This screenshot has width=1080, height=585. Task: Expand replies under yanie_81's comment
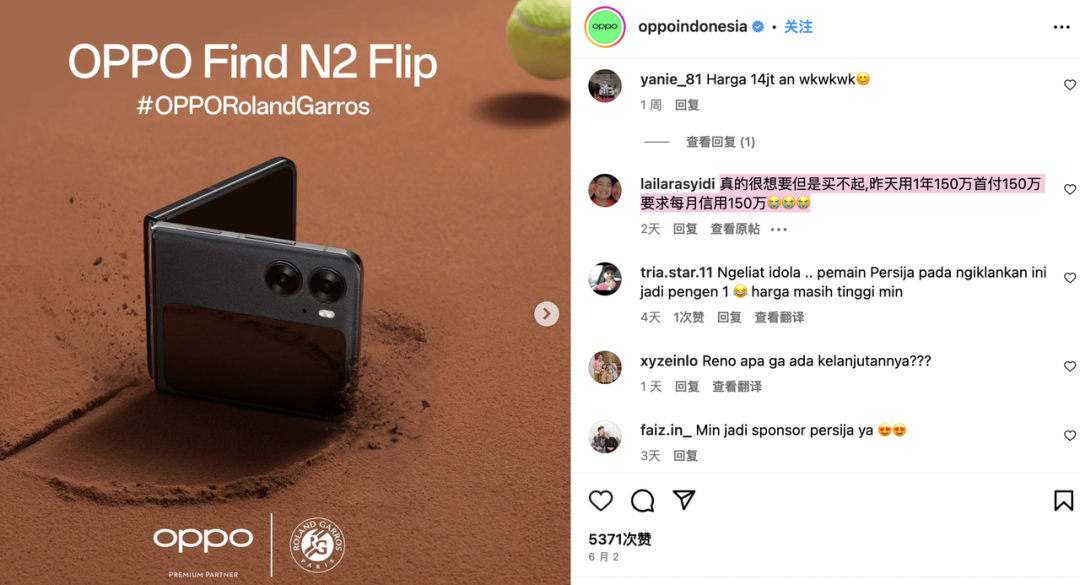point(720,142)
